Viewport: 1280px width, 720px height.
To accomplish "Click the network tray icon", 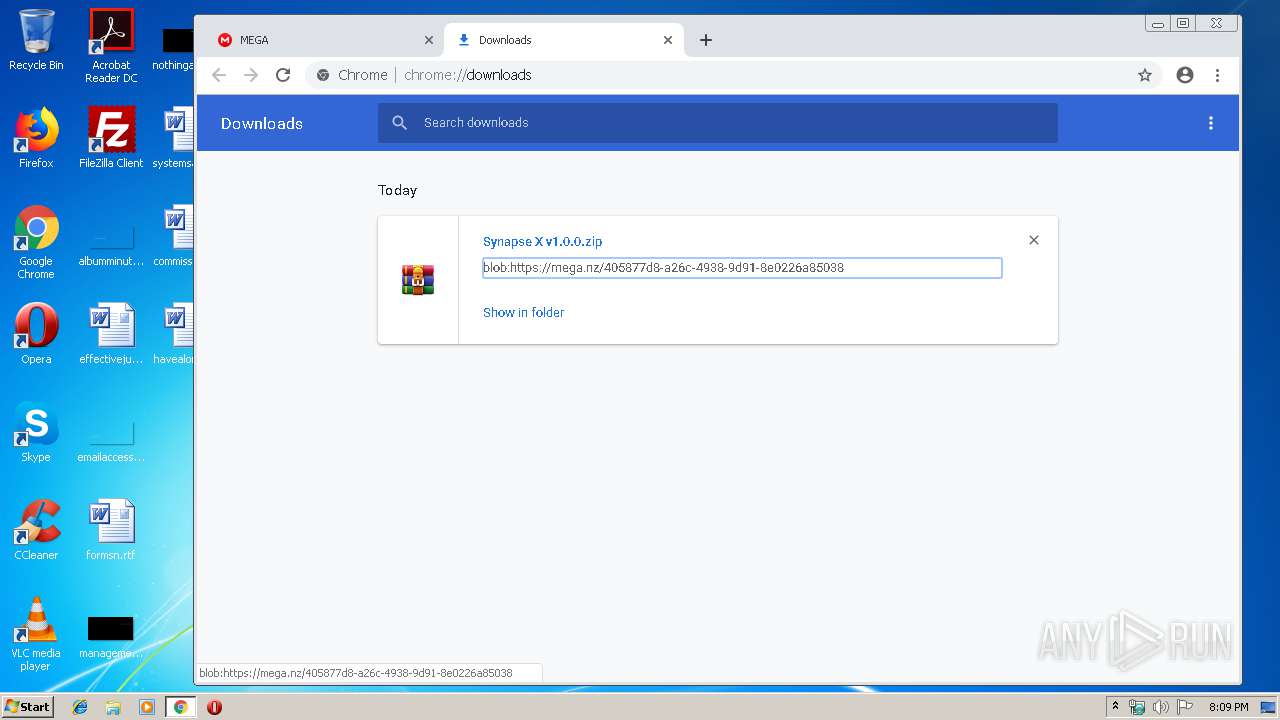I will 1137,707.
